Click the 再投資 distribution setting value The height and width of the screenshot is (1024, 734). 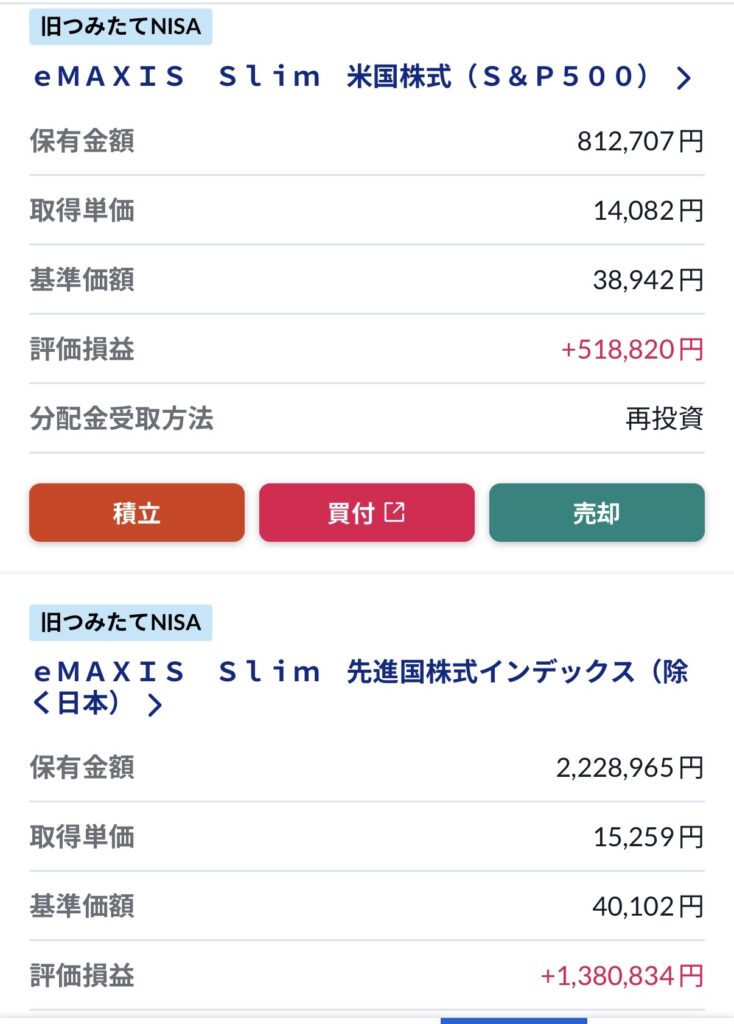(x=665, y=419)
